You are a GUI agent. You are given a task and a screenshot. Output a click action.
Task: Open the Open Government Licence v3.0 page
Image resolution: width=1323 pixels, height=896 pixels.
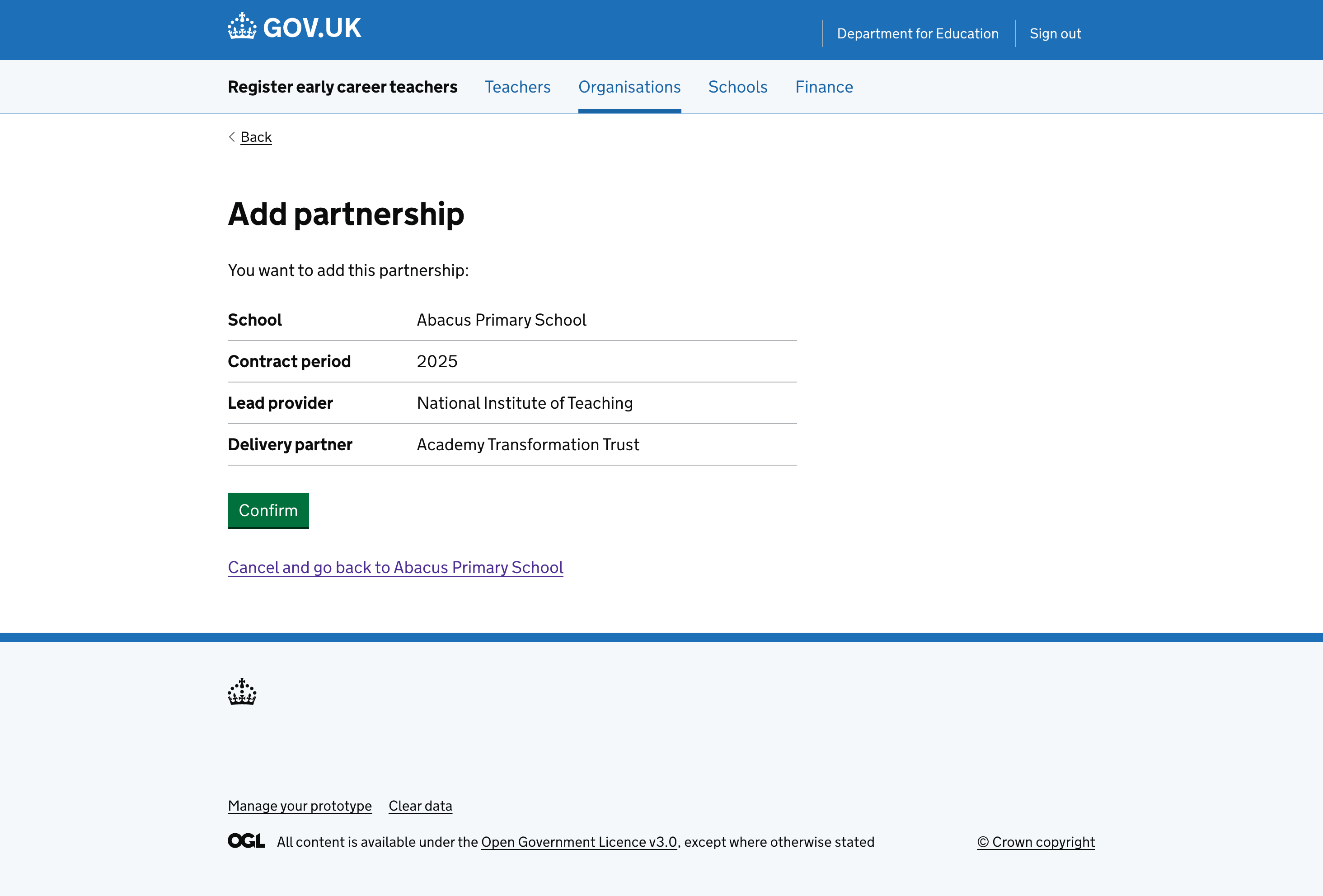tap(578, 841)
